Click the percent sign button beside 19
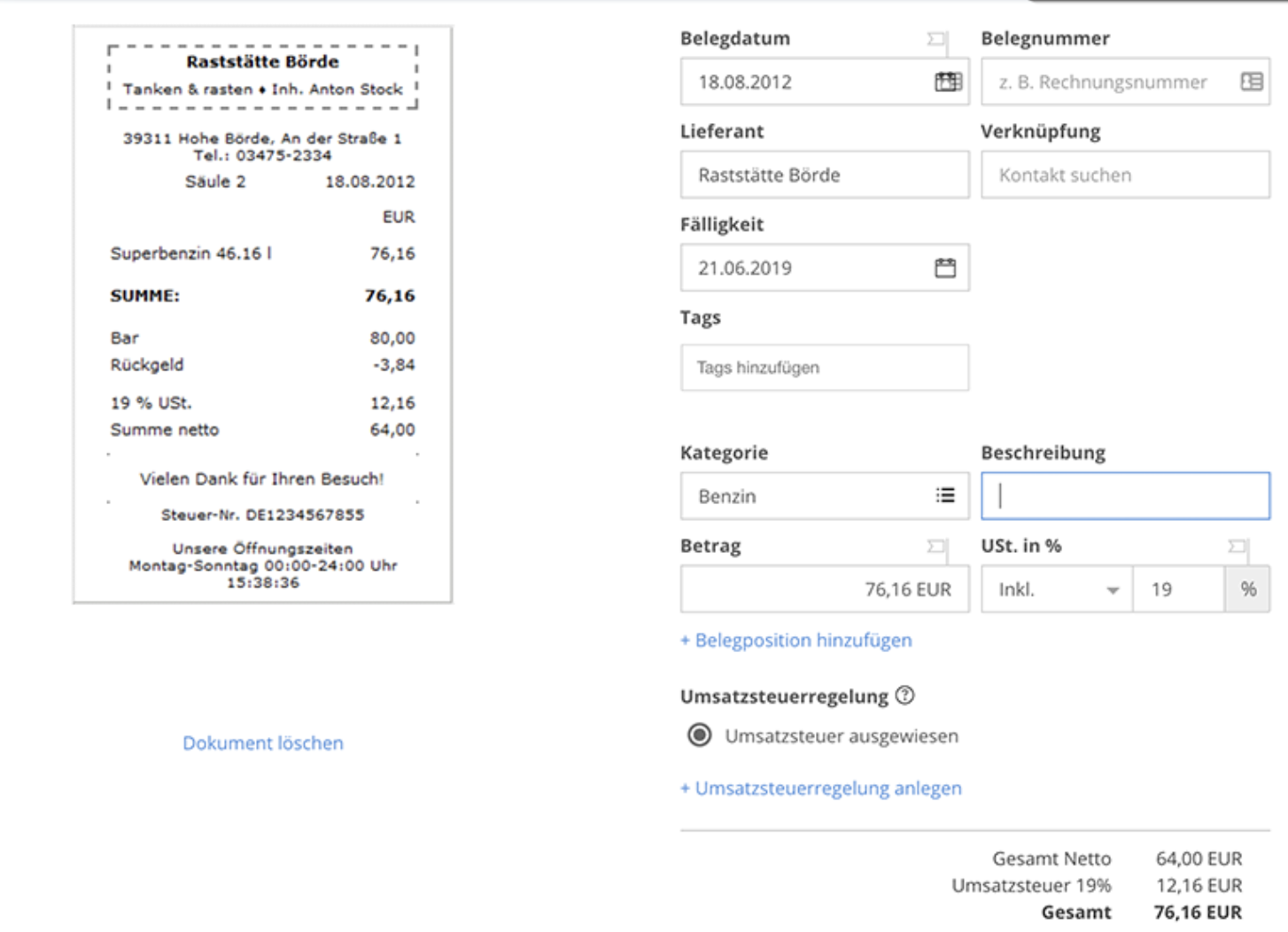1288x932 pixels. click(x=1247, y=590)
